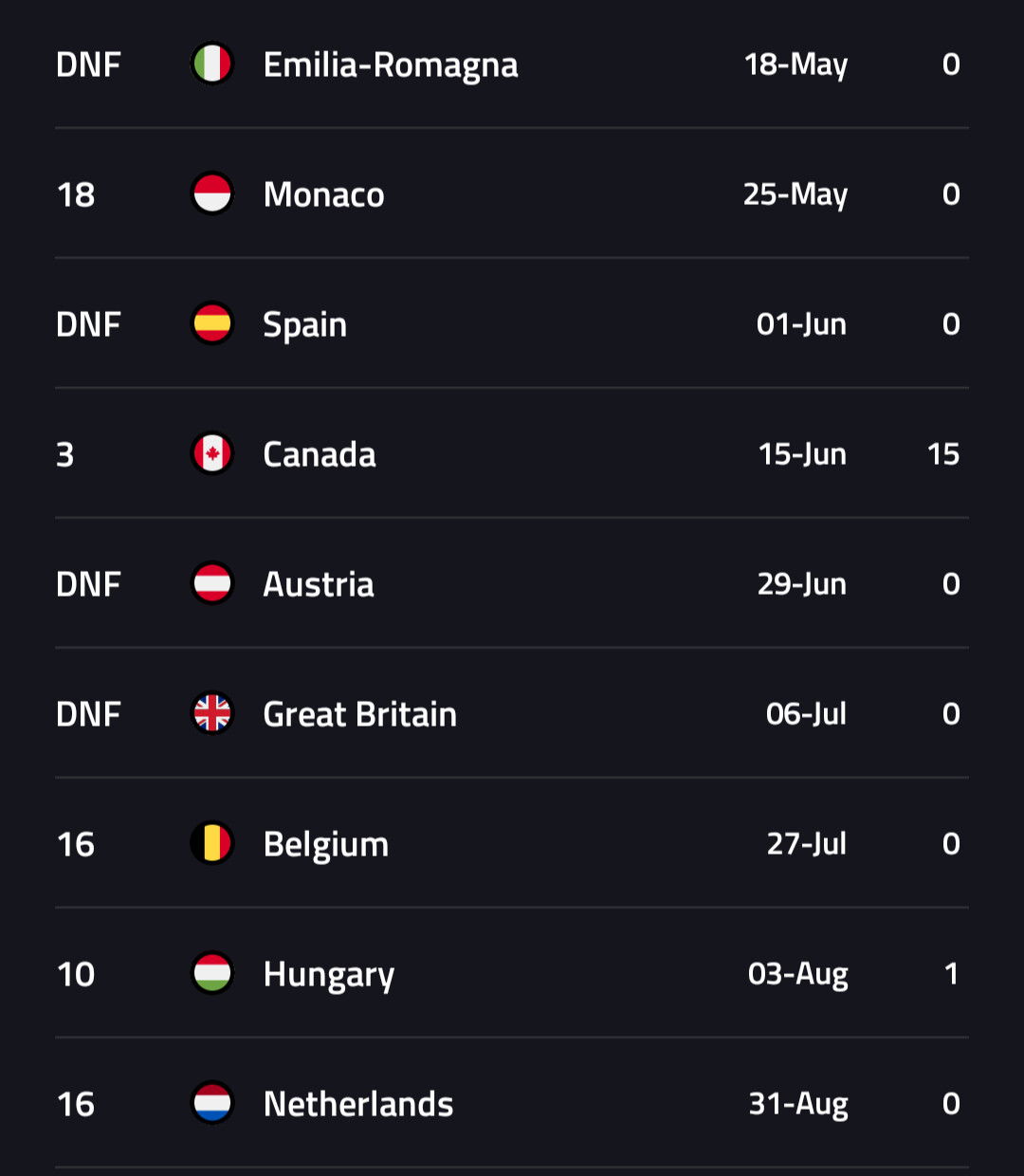Click the Netherlands flag icon
Viewport: 1024px width, 1176px height.
pos(212,1104)
